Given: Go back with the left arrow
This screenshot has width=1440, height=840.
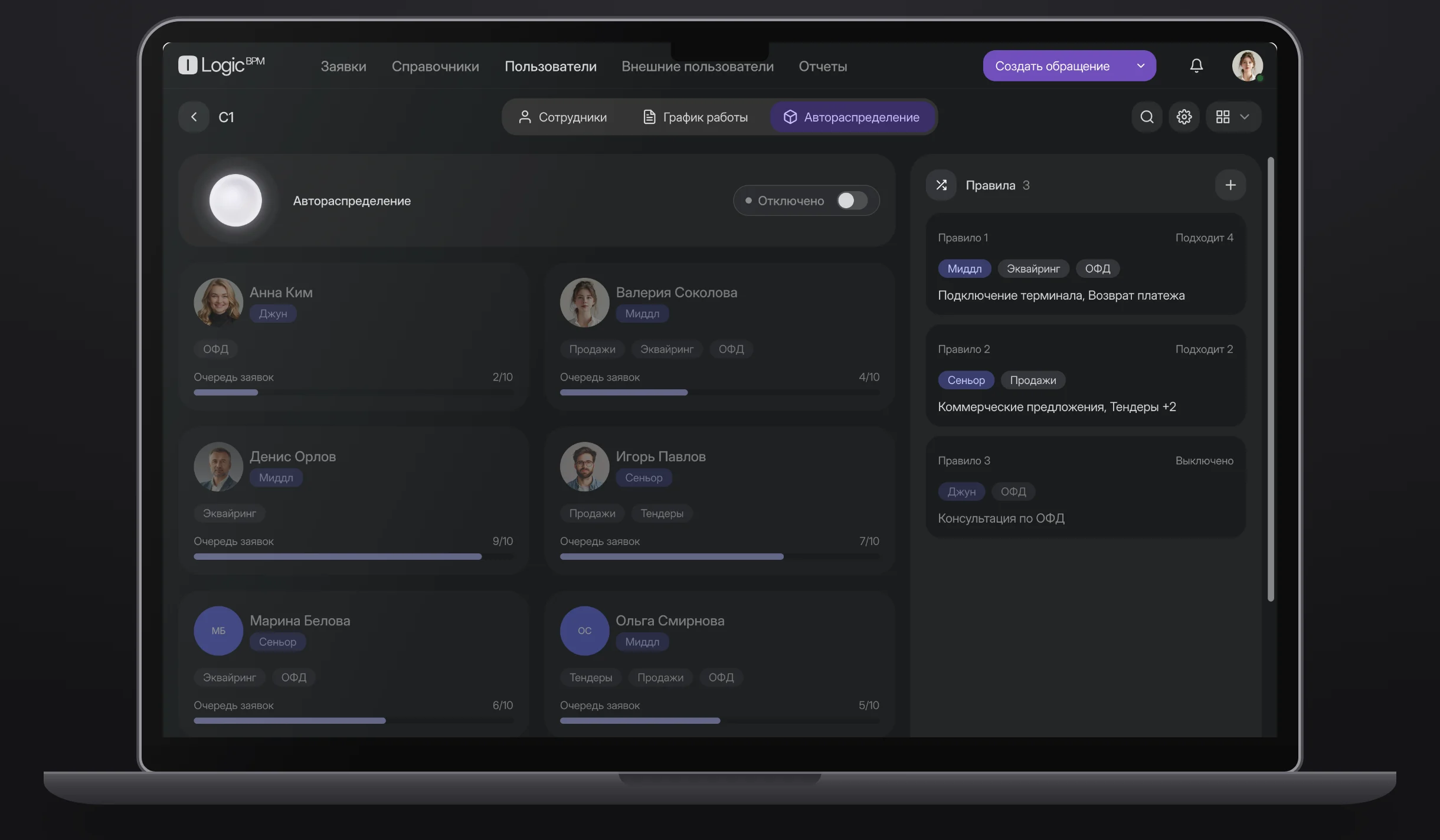Looking at the screenshot, I should (194, 117).
